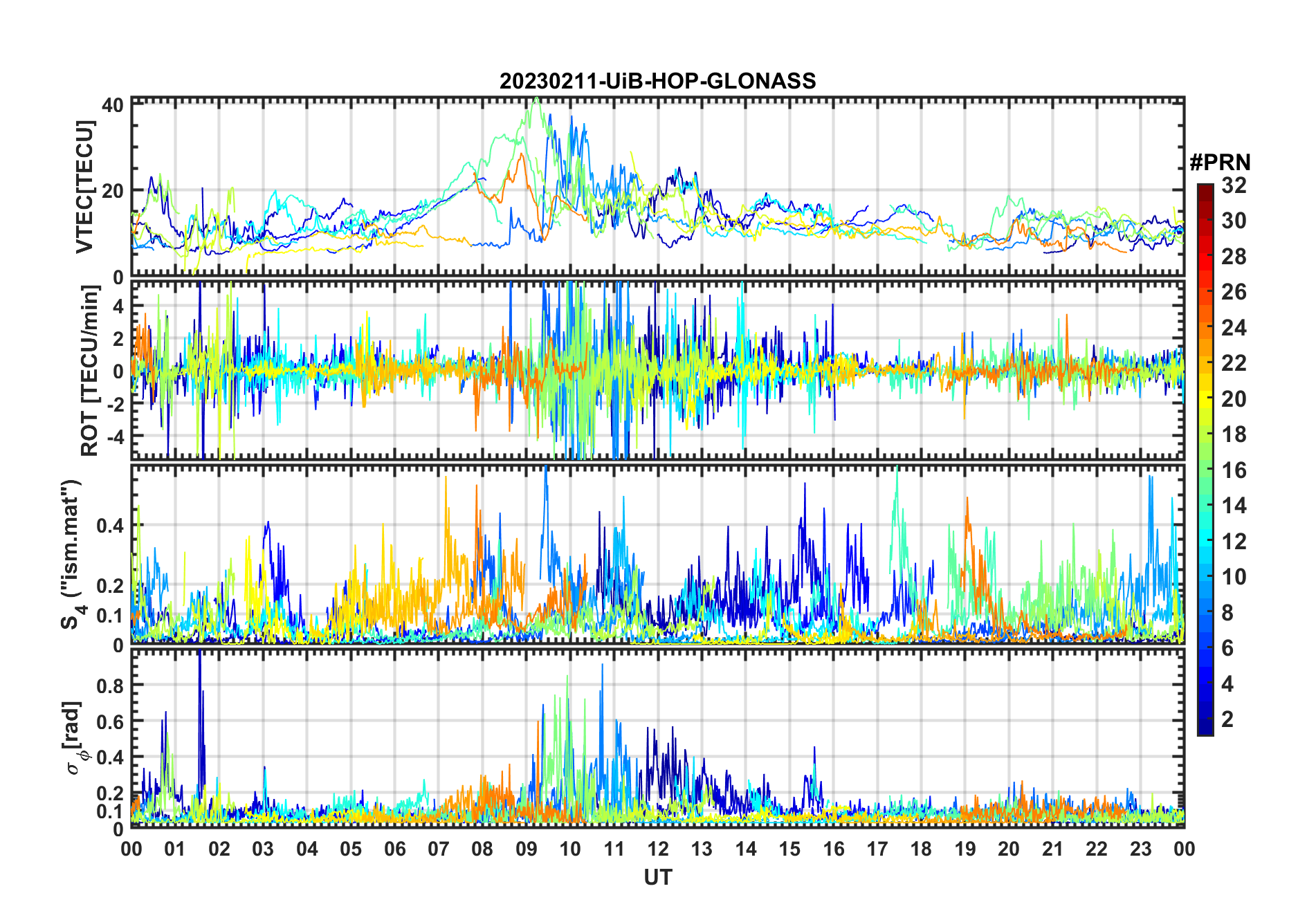
Task: Click x-axis tick label 21
Action: [x=1052, y=849]
